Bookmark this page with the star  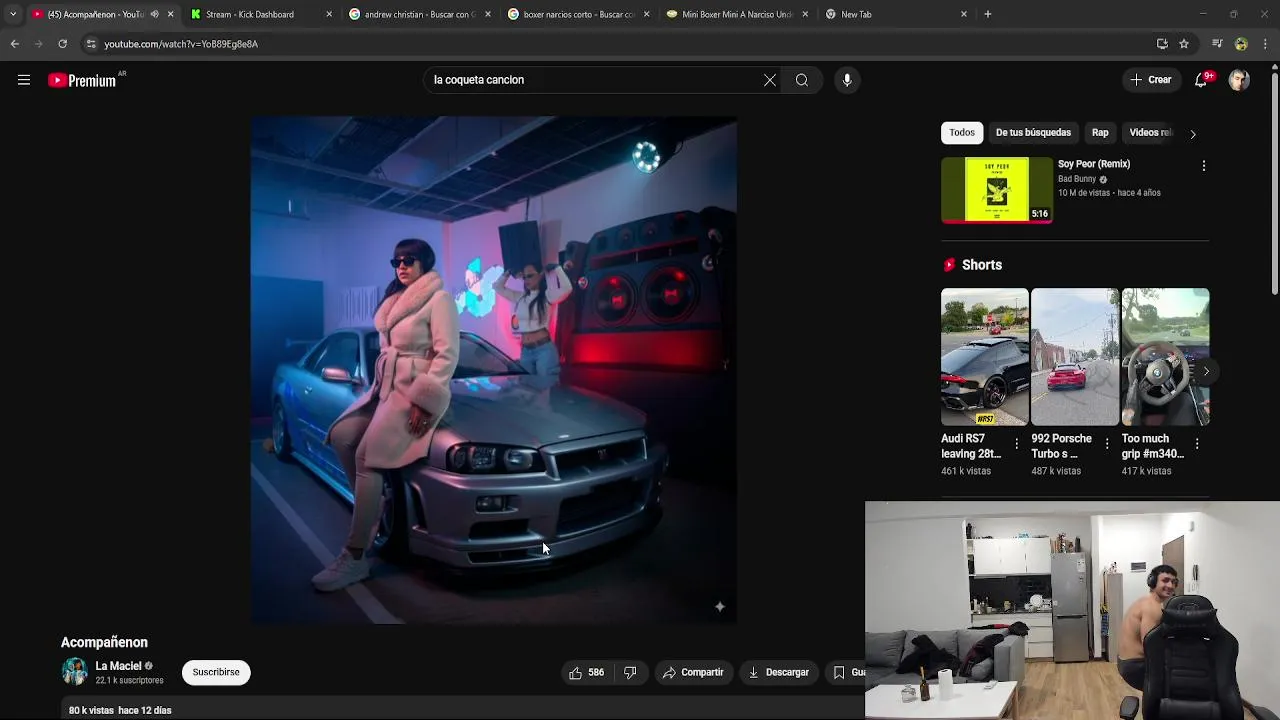tap(1184, 44)
